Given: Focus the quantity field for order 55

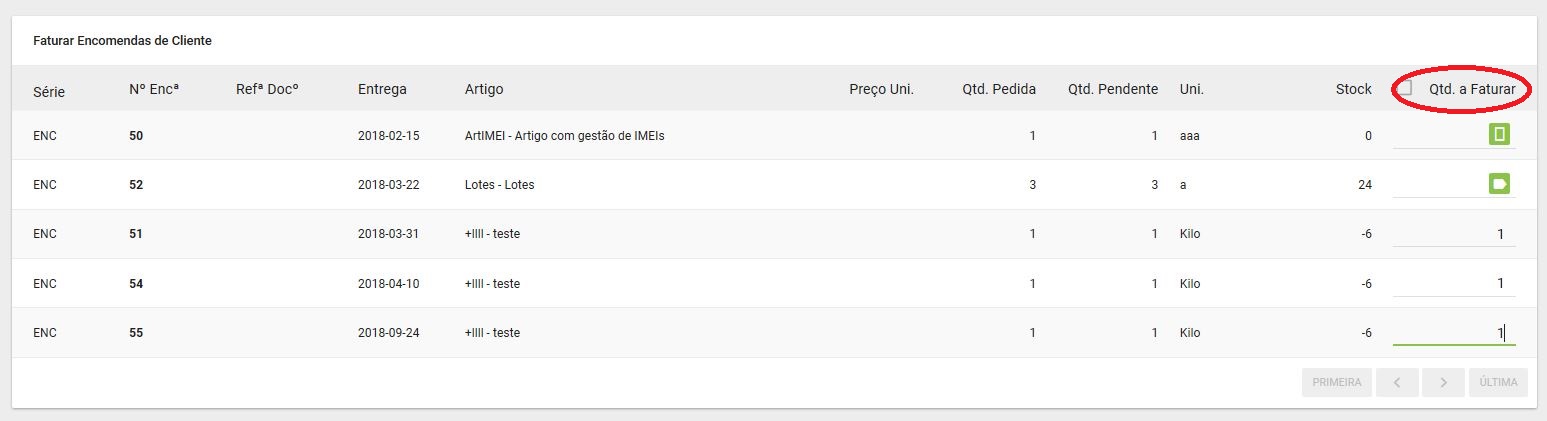Looking at the screenshot, I should coord(1454,333).
